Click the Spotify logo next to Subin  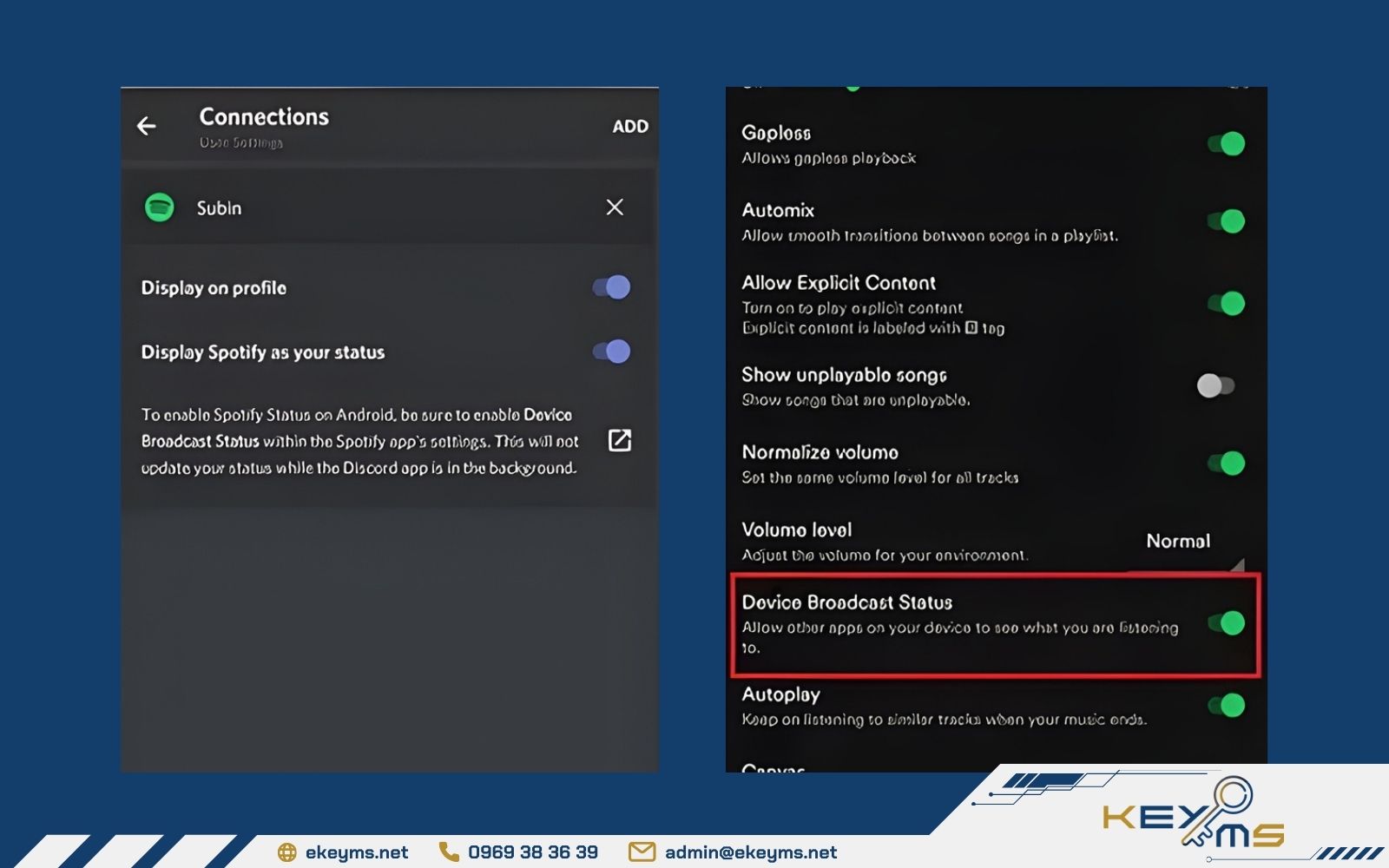coord(160,207)
